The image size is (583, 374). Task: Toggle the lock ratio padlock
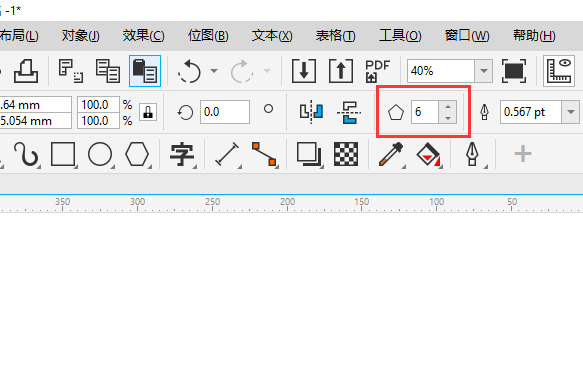pyautogui.click(x=148, y=112)
